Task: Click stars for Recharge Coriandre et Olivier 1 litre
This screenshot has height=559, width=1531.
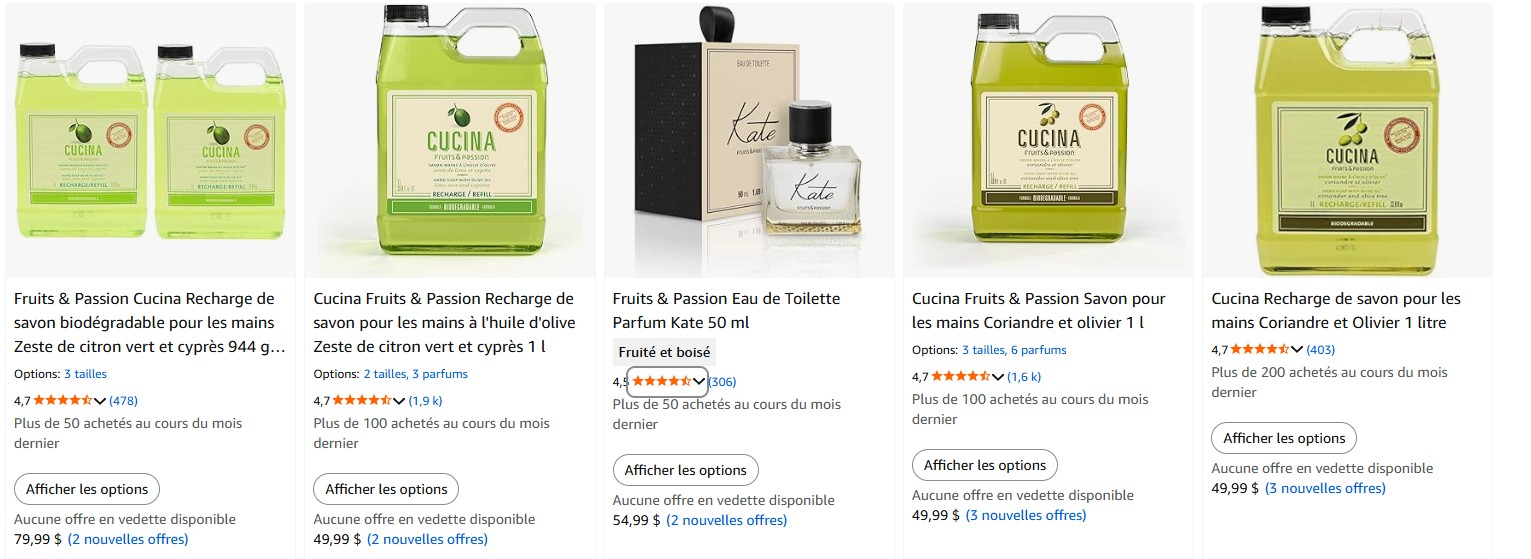Action: point(1260,349)
